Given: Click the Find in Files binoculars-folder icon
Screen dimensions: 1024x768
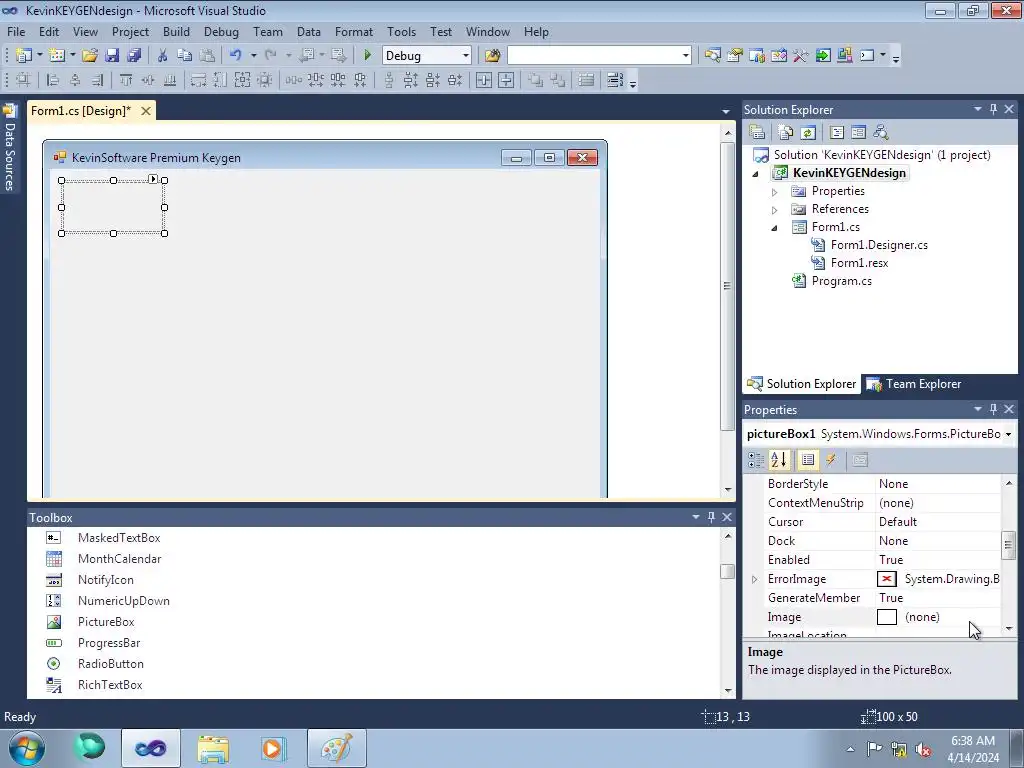Looking at the screenshot, I should click(492, 56).
